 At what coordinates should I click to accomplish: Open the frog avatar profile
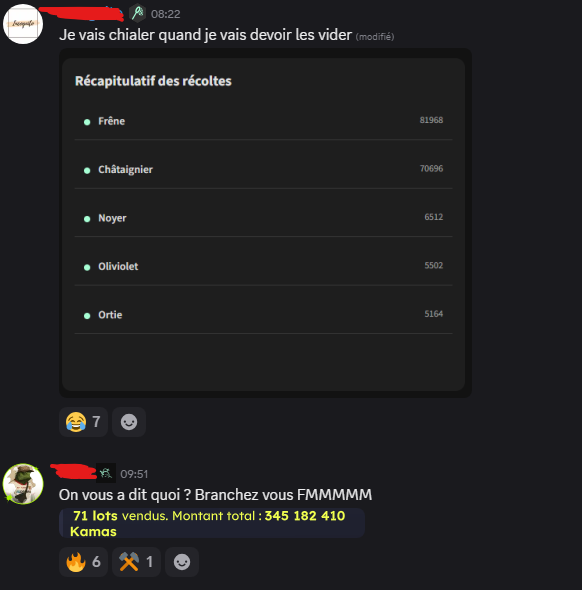[x=23, y=484]
